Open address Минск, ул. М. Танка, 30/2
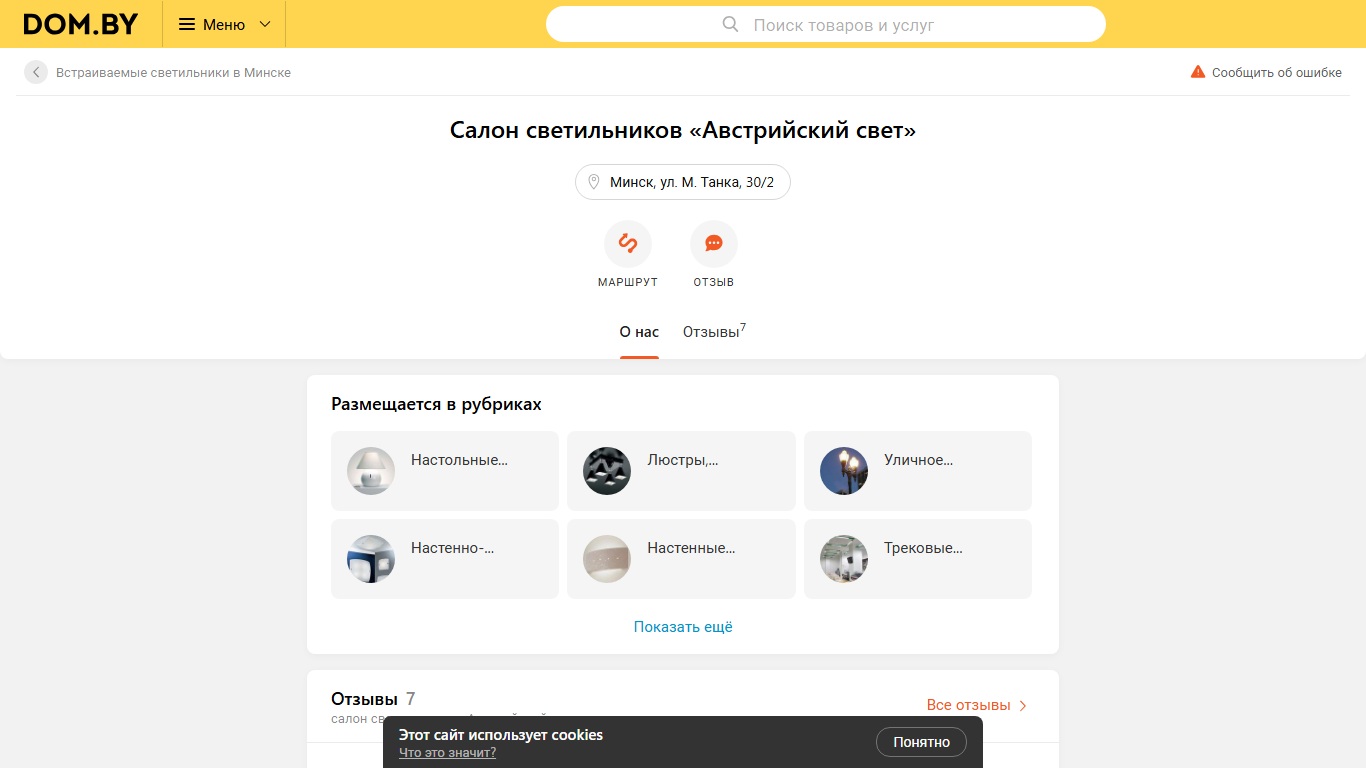Viewport: 1366px width, 768px height. point(683,182)
